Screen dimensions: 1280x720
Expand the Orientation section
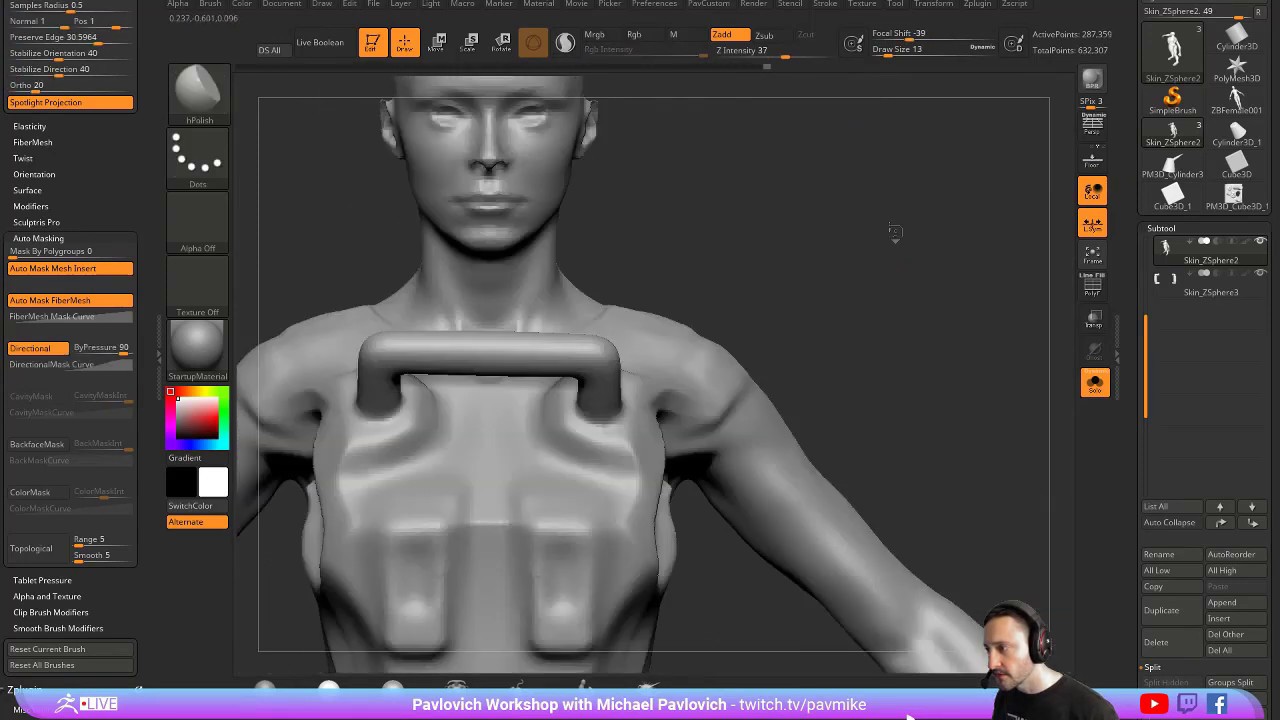coord(34,174)
